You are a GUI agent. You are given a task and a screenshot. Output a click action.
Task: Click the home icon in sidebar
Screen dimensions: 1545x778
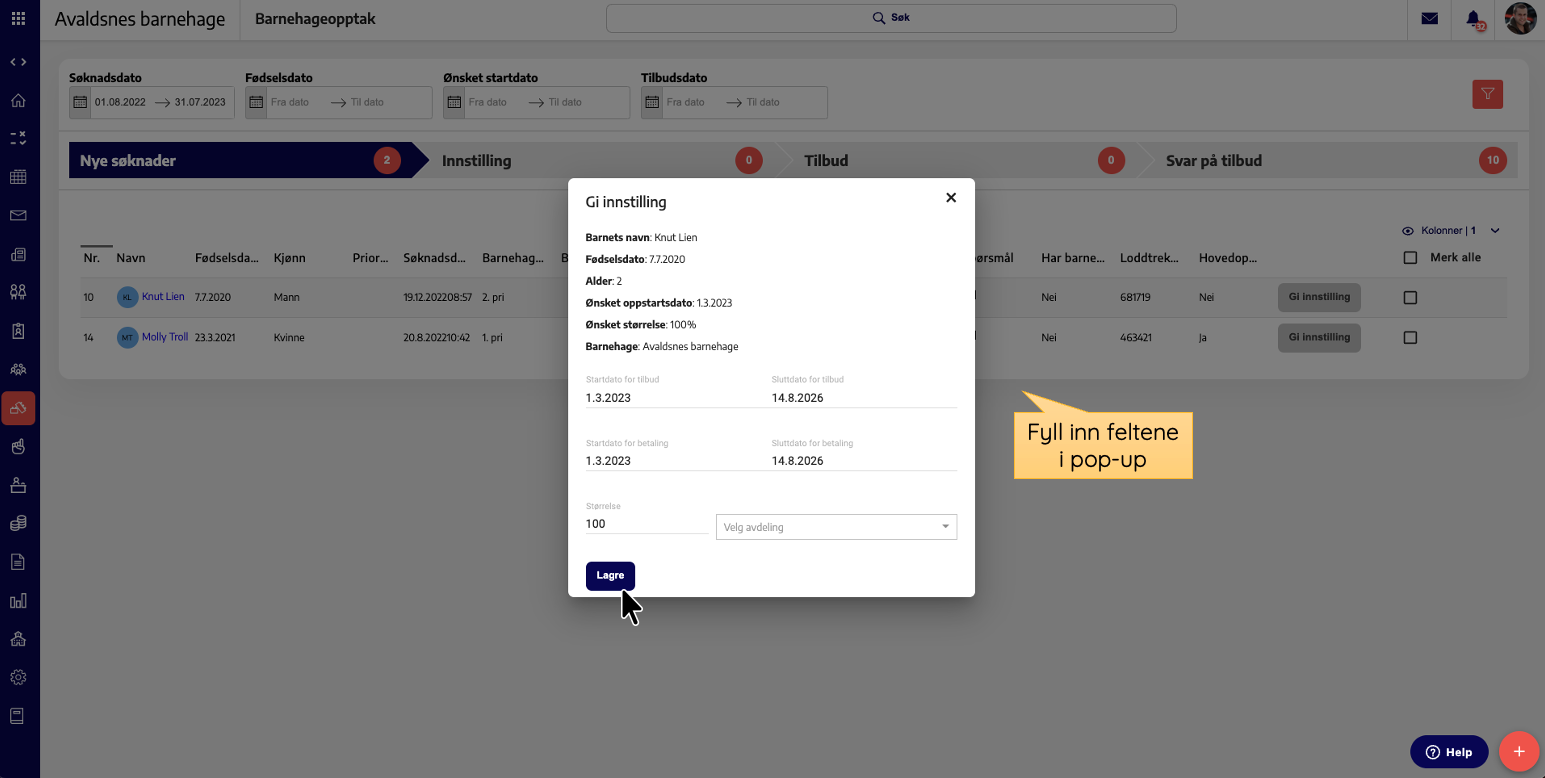(18, 101)
